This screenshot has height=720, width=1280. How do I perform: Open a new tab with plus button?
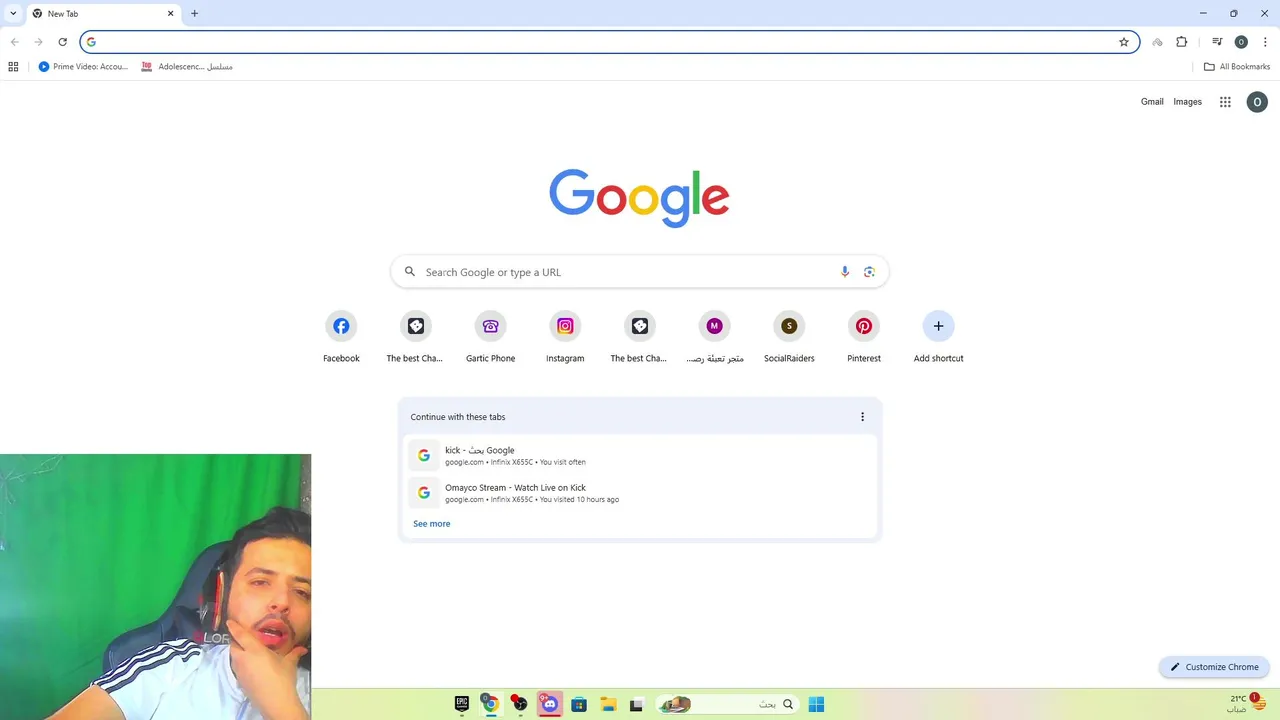pyautogui.click(x=194, y=14)
